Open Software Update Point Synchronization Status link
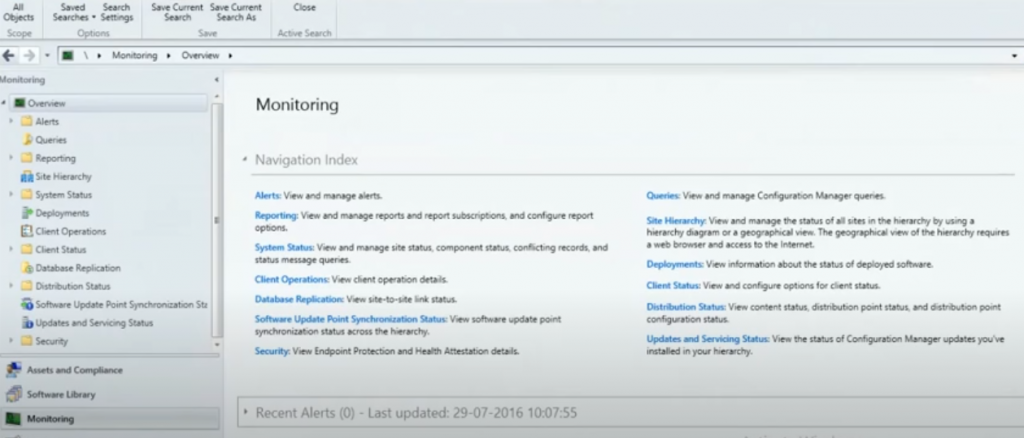This screenshot has height=438, width=1024. 351,319
